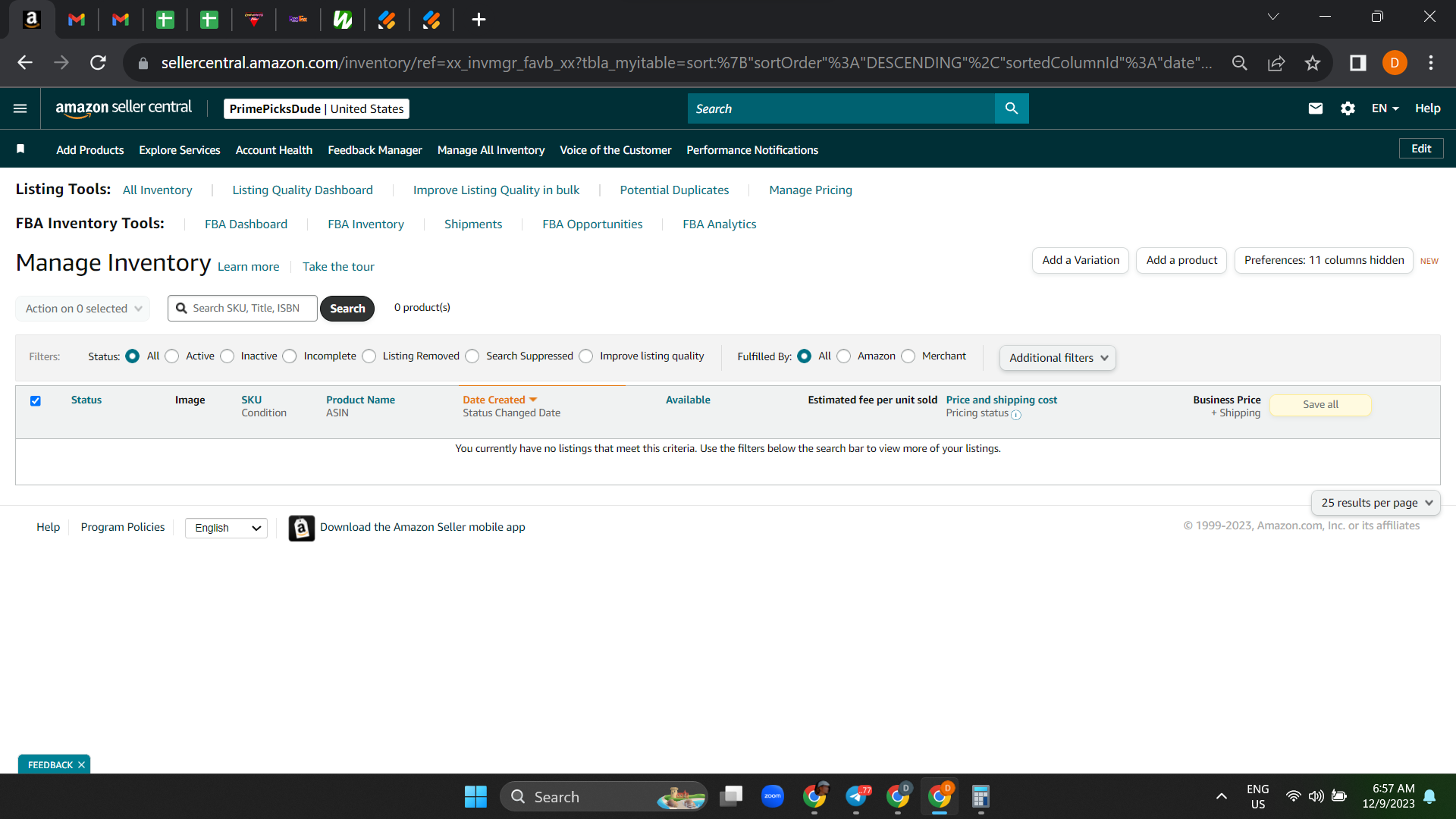Open Telegram from the taskbar
The image size is (1456, 819).
pyautogui.click(x=857, y=796)
